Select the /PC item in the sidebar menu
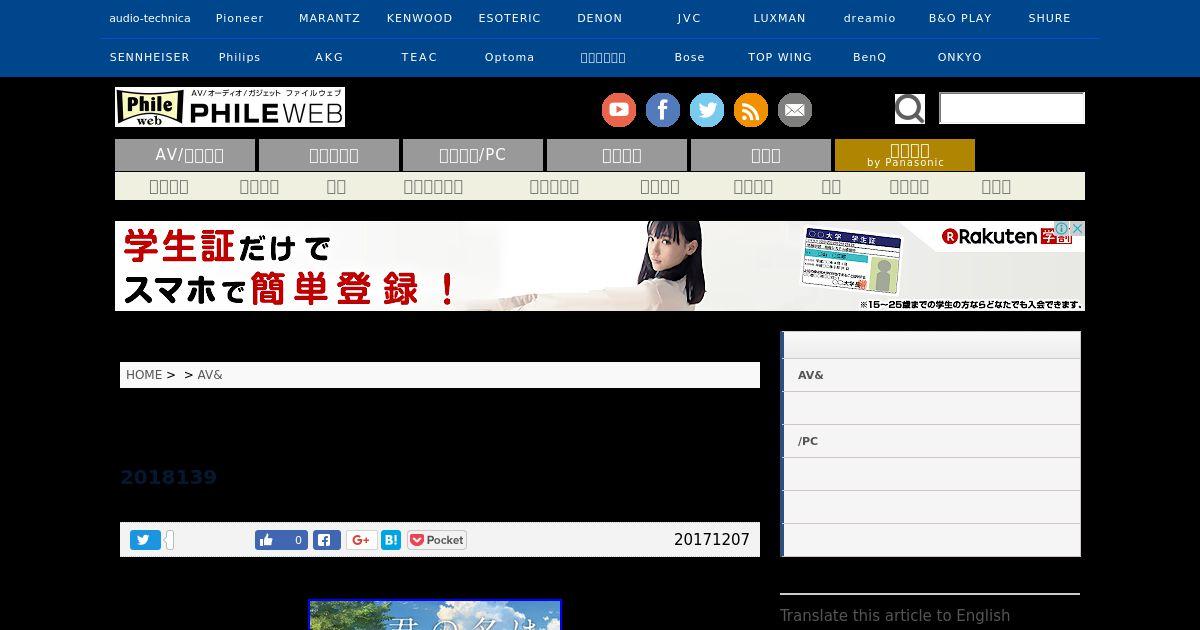 [930, 441]
